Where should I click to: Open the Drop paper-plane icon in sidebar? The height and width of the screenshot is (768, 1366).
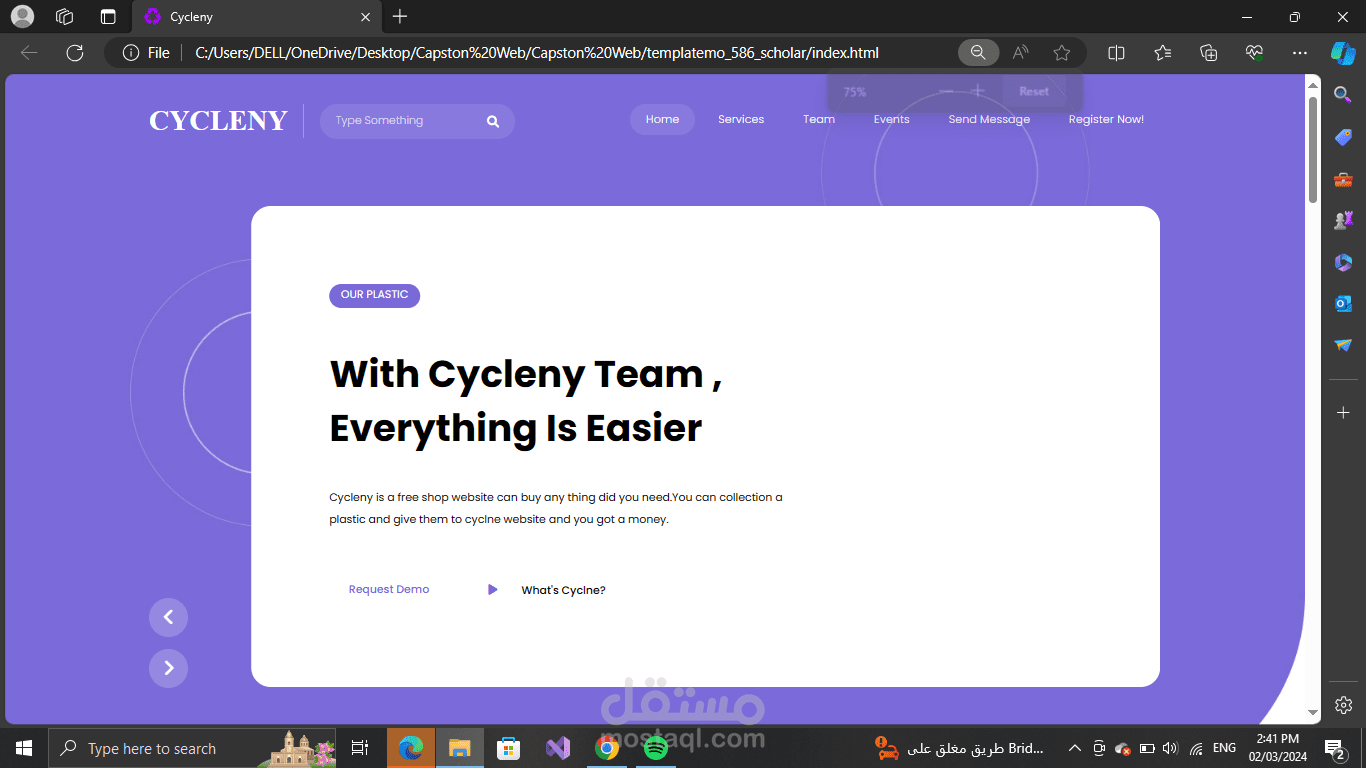(x=1343, y=345)
